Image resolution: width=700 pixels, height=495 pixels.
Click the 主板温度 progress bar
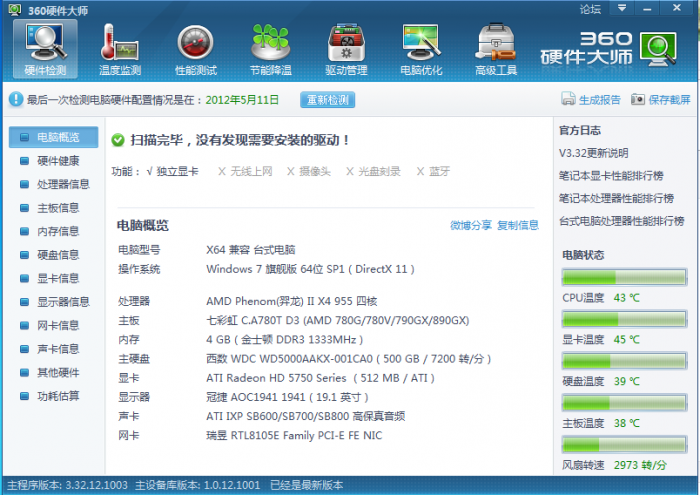(624, 403)
